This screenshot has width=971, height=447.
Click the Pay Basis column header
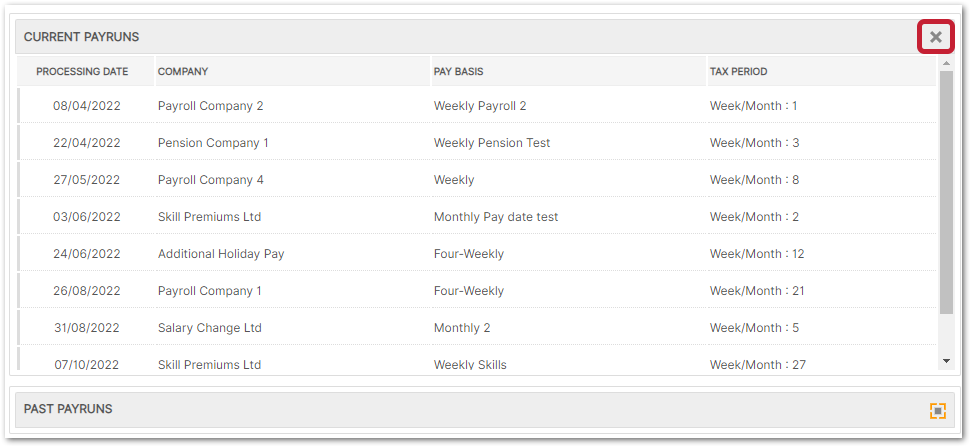pos(458,72)
